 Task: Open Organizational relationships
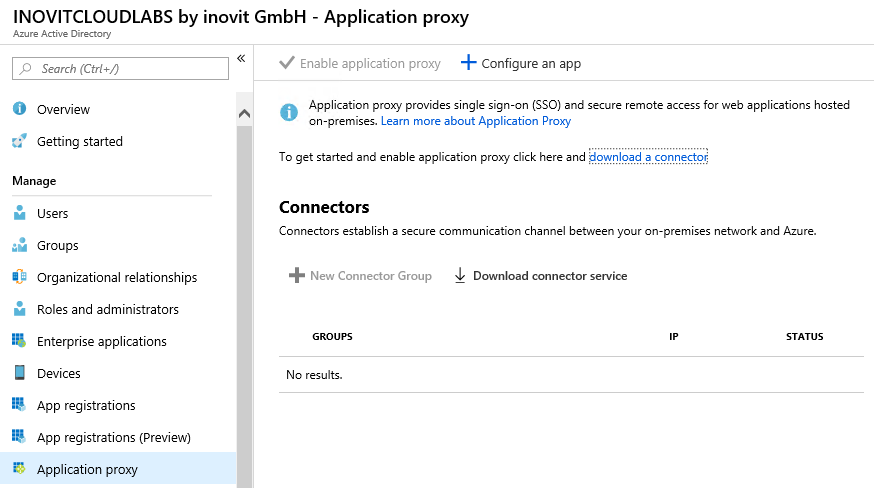click(x=118, y=277)
